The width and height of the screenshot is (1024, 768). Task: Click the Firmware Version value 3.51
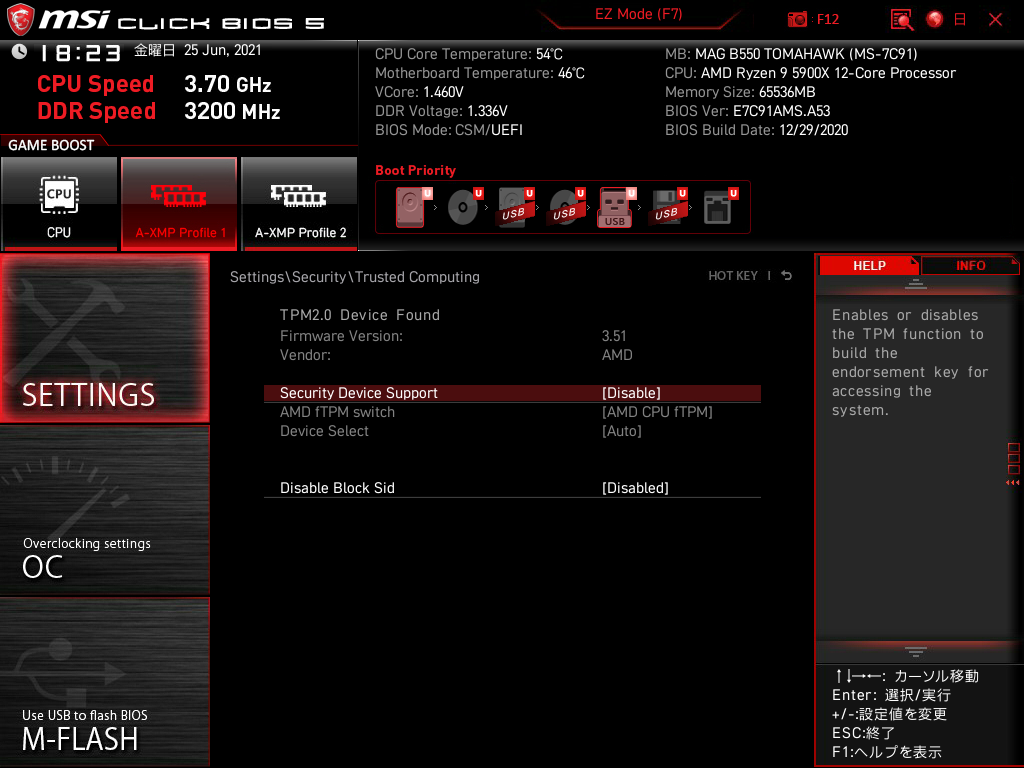point(614,336)
